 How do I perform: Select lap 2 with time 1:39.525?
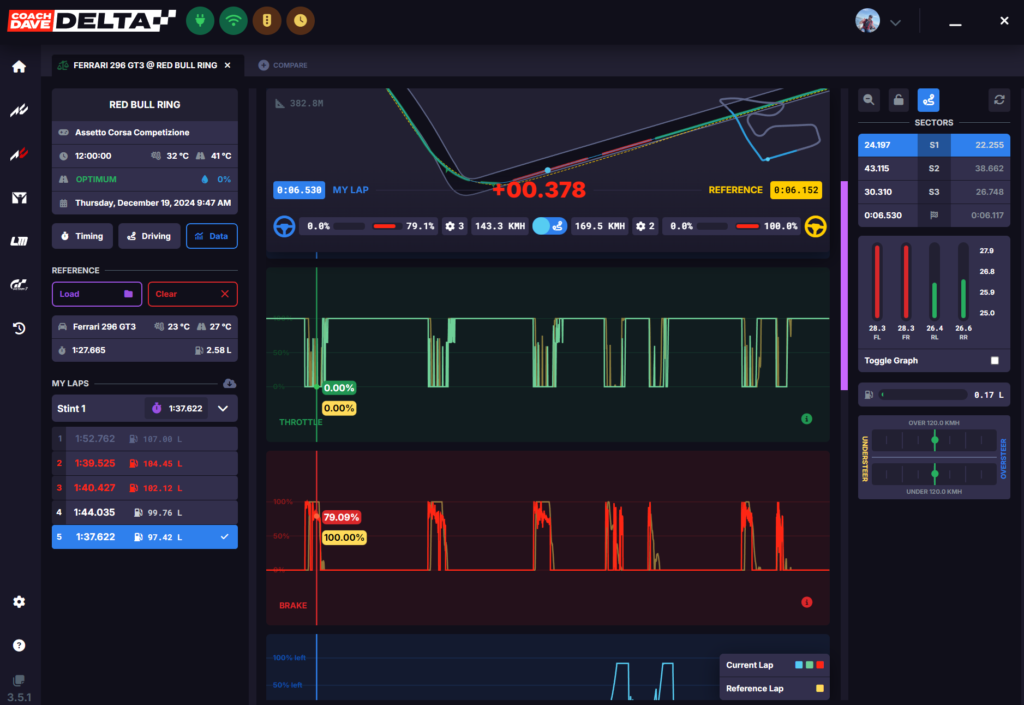[145, 463]
